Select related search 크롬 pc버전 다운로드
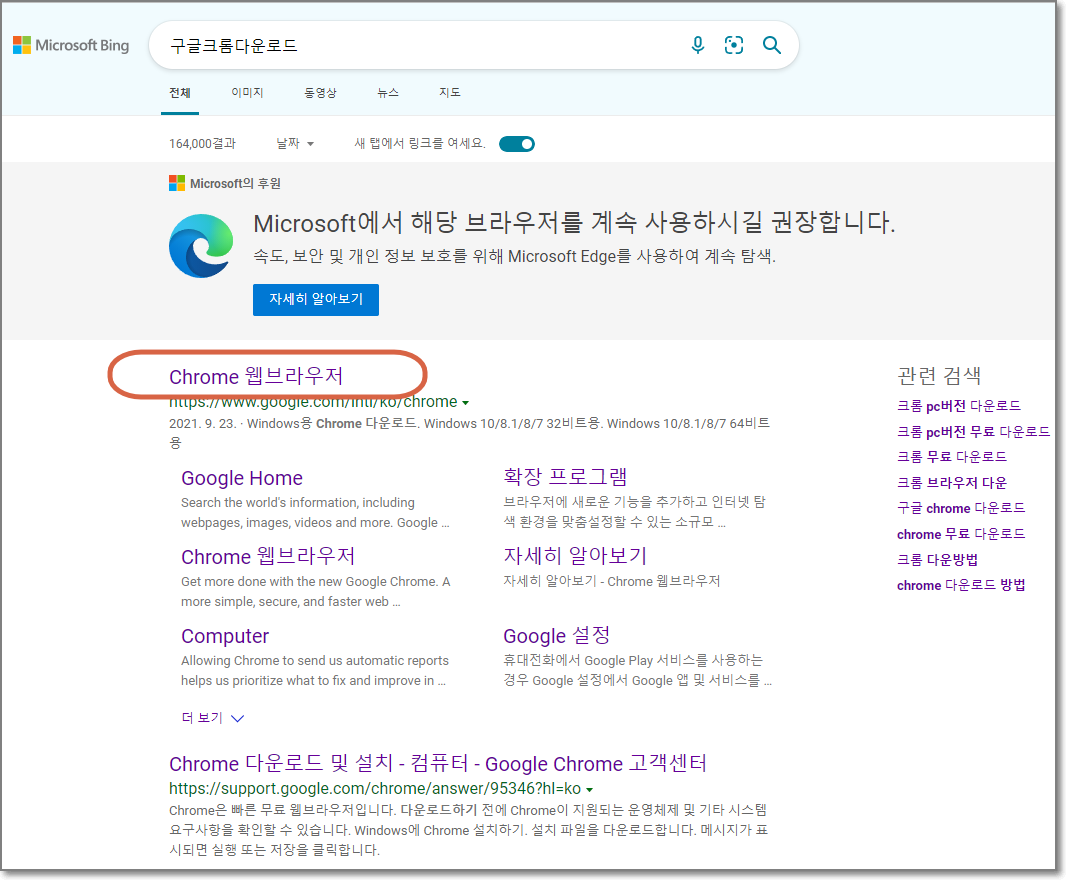The height and width of the screenshot is (880, 1066). [x=959, y=406]
